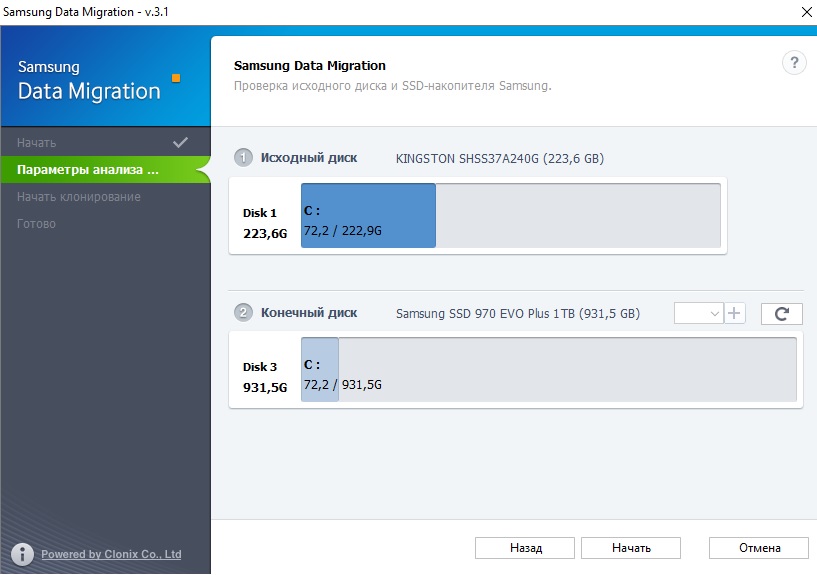Click the Начать button at bottom

[x=631, y=548]
